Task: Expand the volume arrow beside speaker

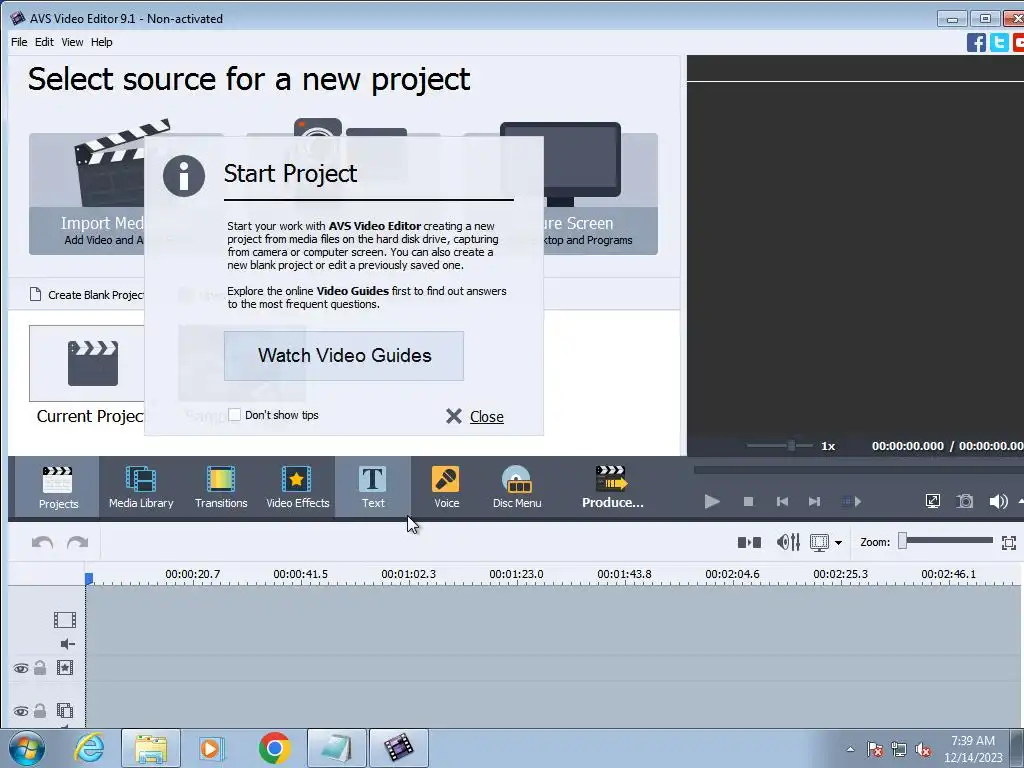Action: (1020, 502)
